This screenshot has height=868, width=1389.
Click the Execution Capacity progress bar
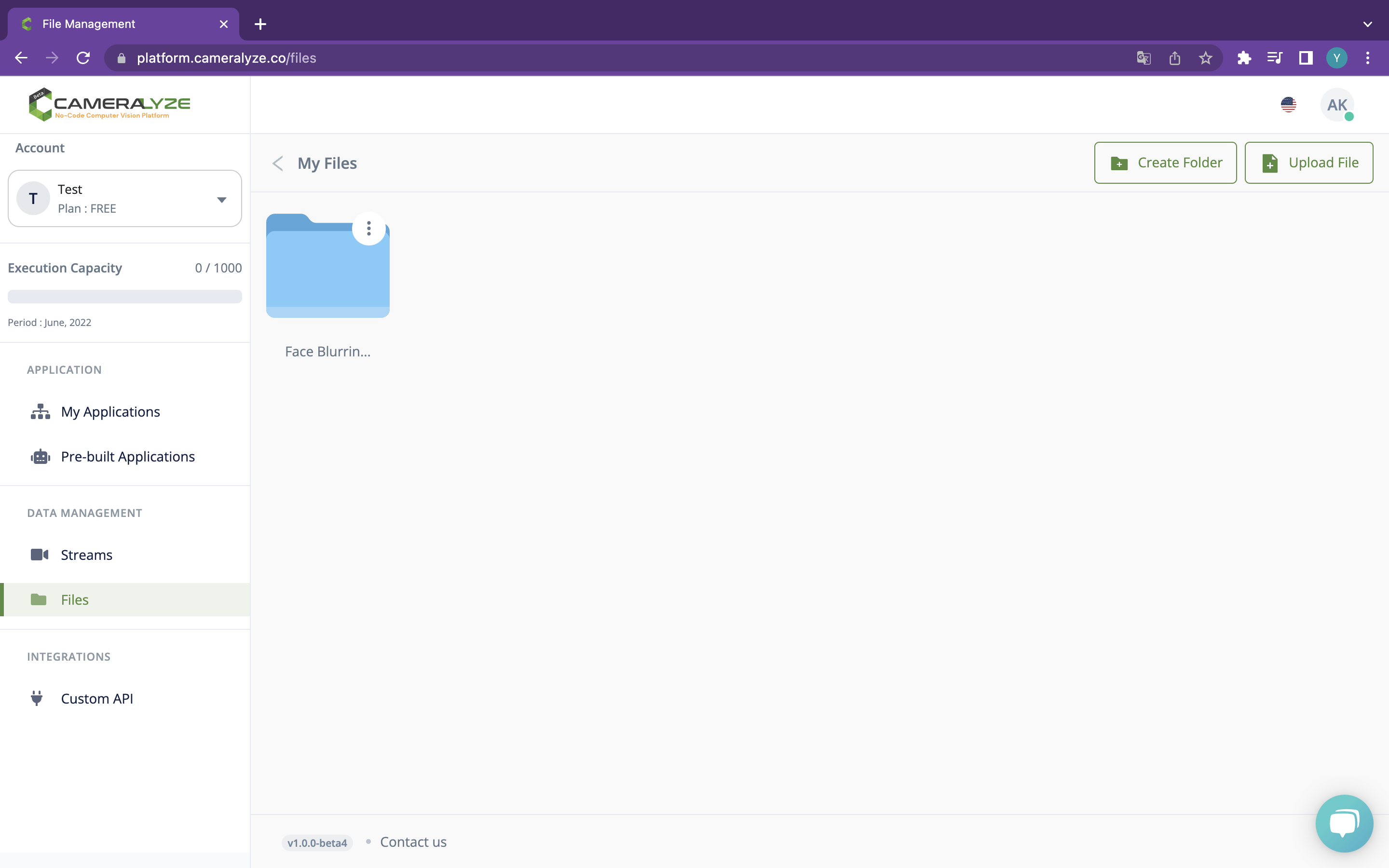pos(124,296)
